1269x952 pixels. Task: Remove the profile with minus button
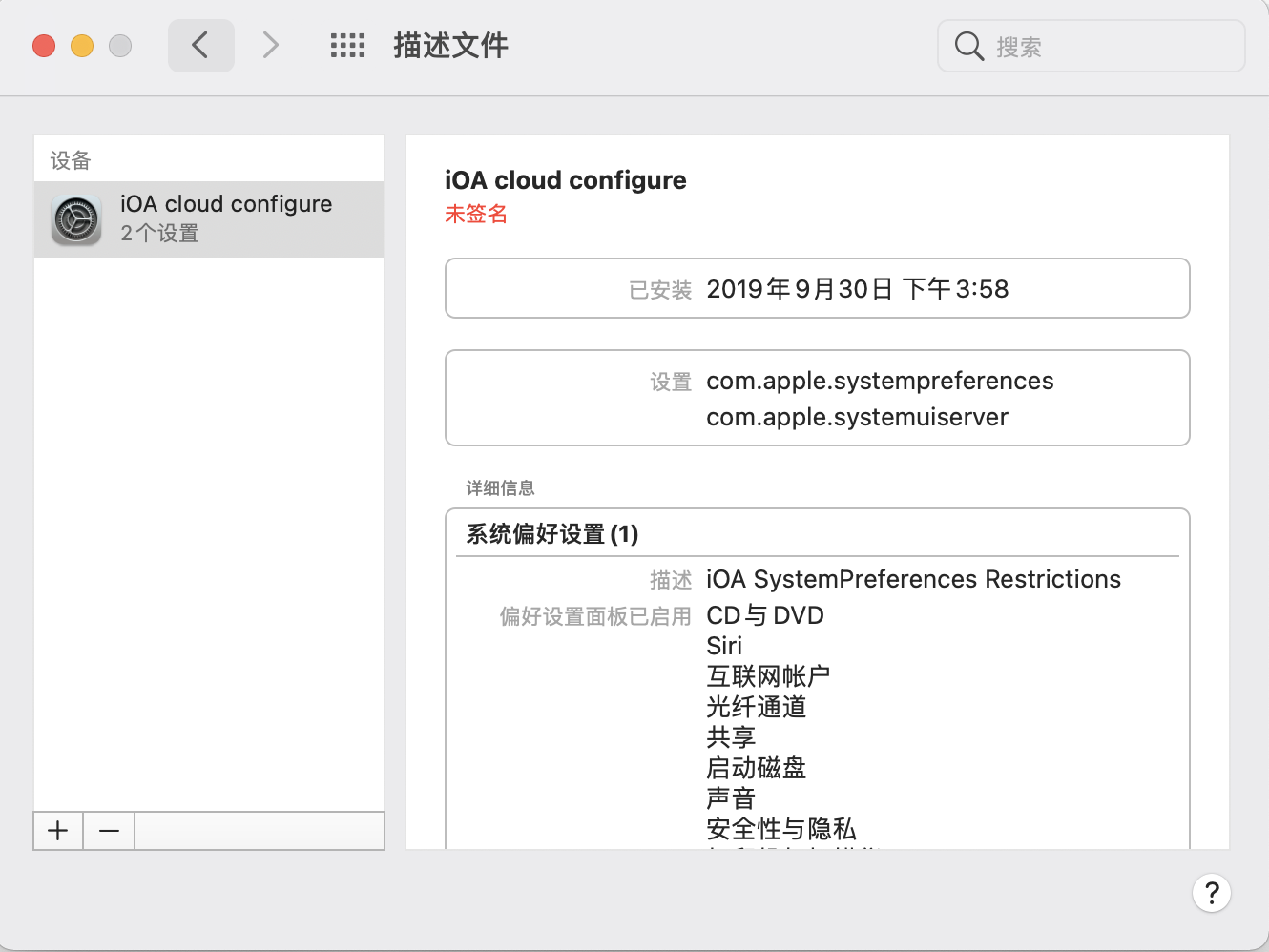[109, 831]
